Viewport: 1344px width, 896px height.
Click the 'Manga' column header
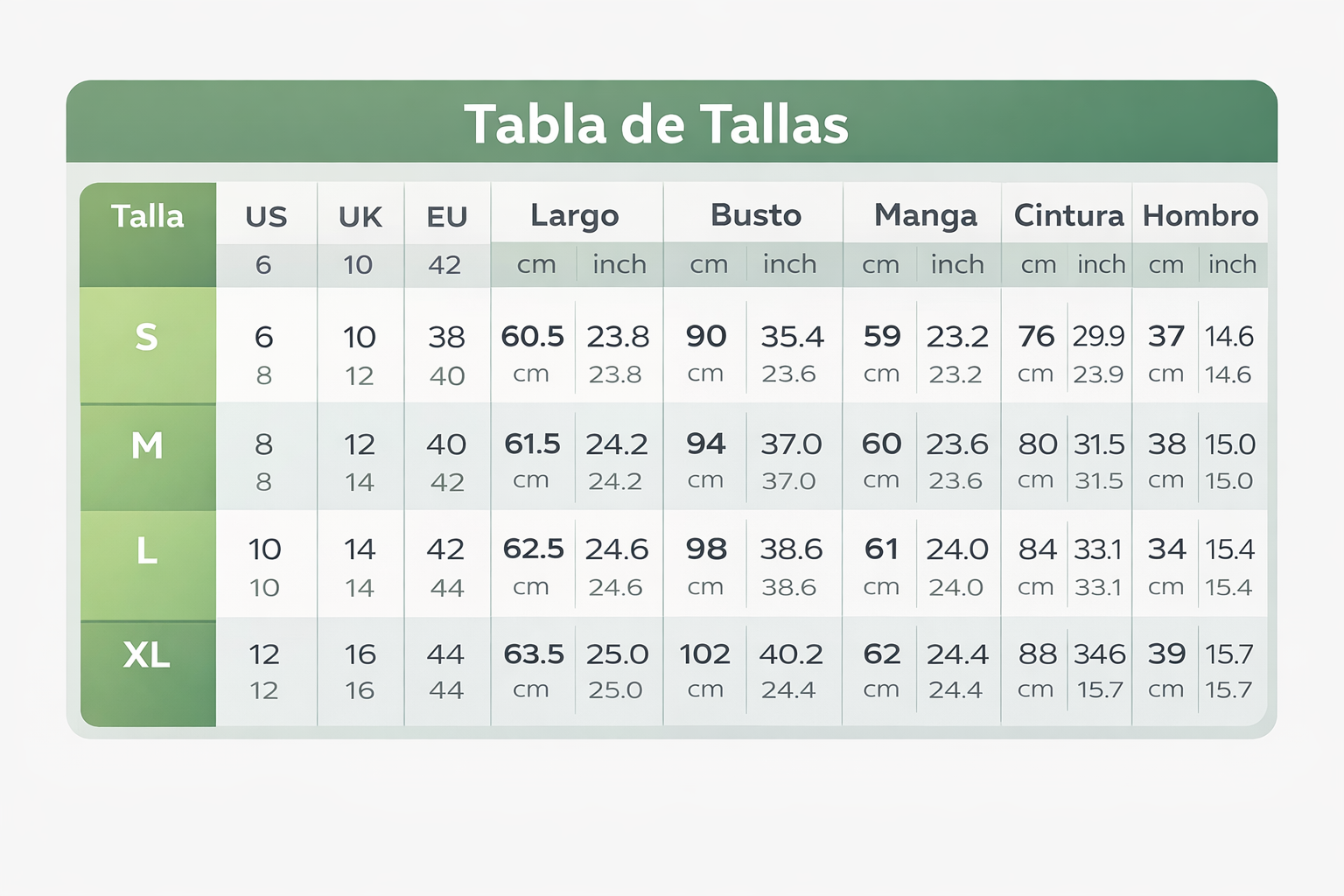925,215
